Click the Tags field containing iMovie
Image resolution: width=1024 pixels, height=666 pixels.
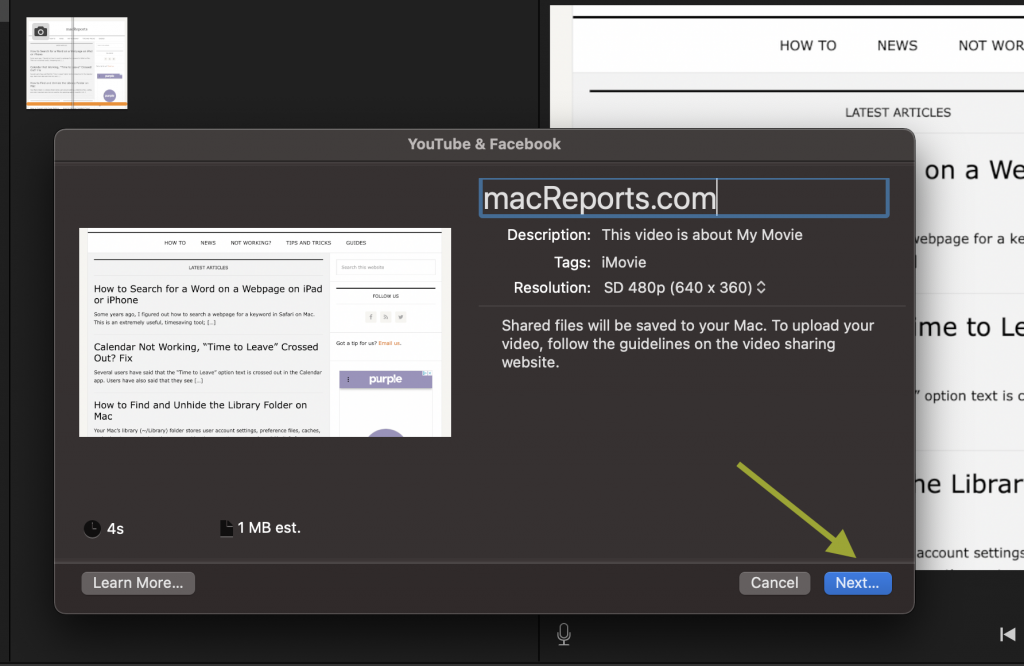[624, 262]
